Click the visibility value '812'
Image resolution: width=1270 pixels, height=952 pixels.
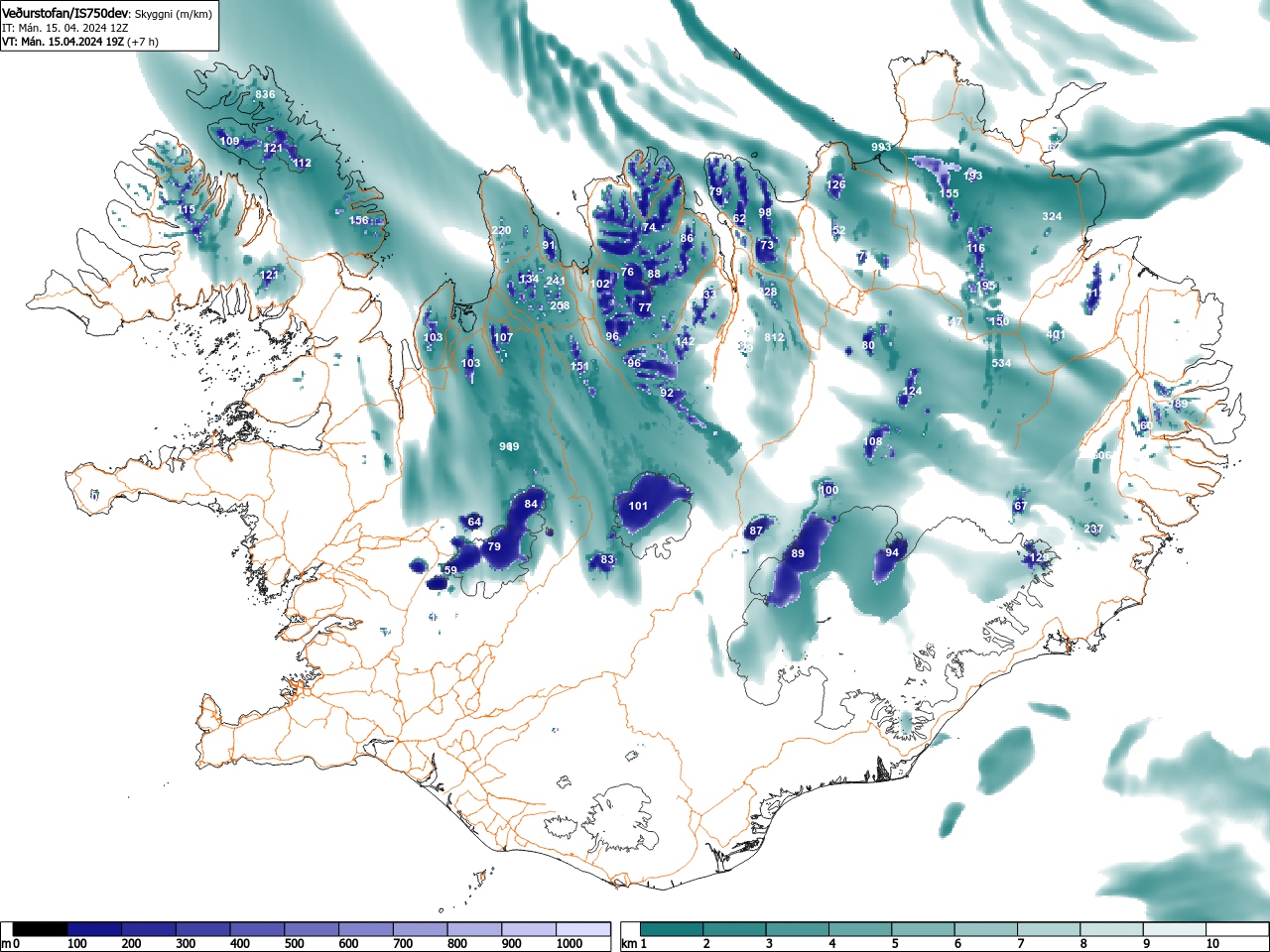tap(775, 338)
